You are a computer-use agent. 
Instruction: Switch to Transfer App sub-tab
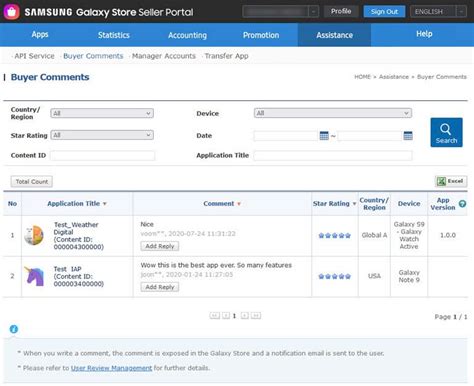click(226, 56)
